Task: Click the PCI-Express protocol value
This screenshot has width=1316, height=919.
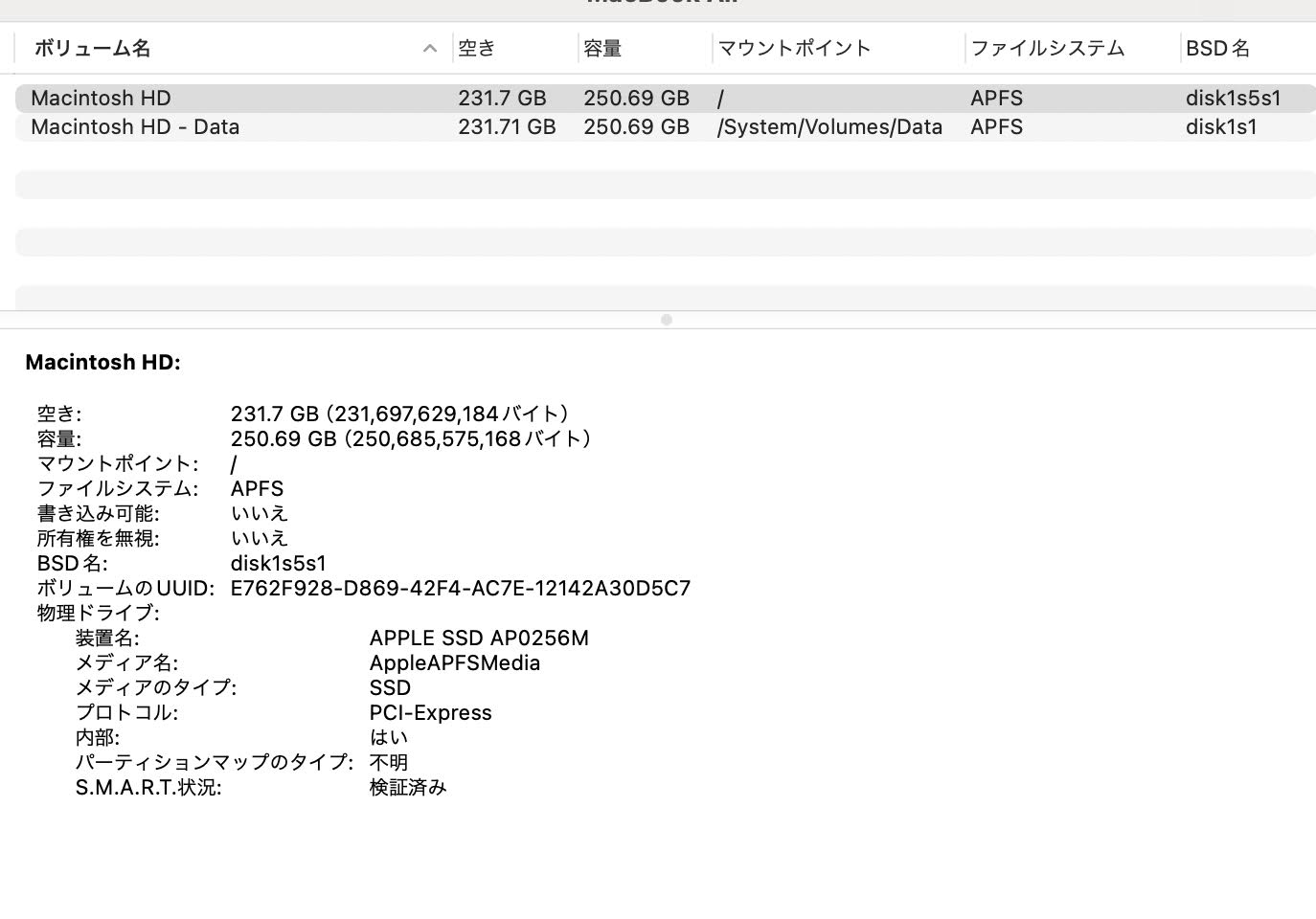Action: coord(430,712)
